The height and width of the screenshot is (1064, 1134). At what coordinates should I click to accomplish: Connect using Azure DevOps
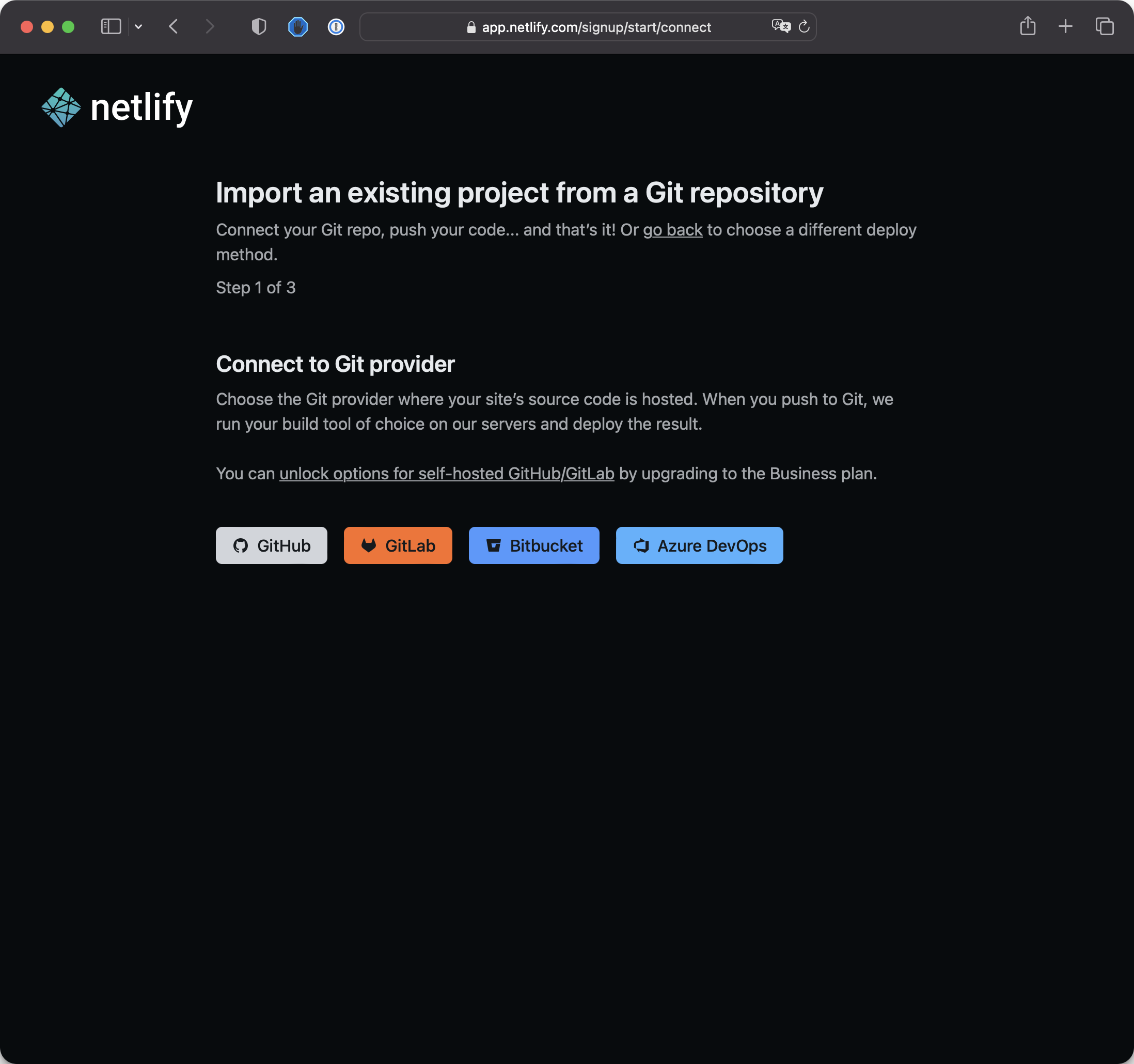pyautogui.click(x=699, y=545)
